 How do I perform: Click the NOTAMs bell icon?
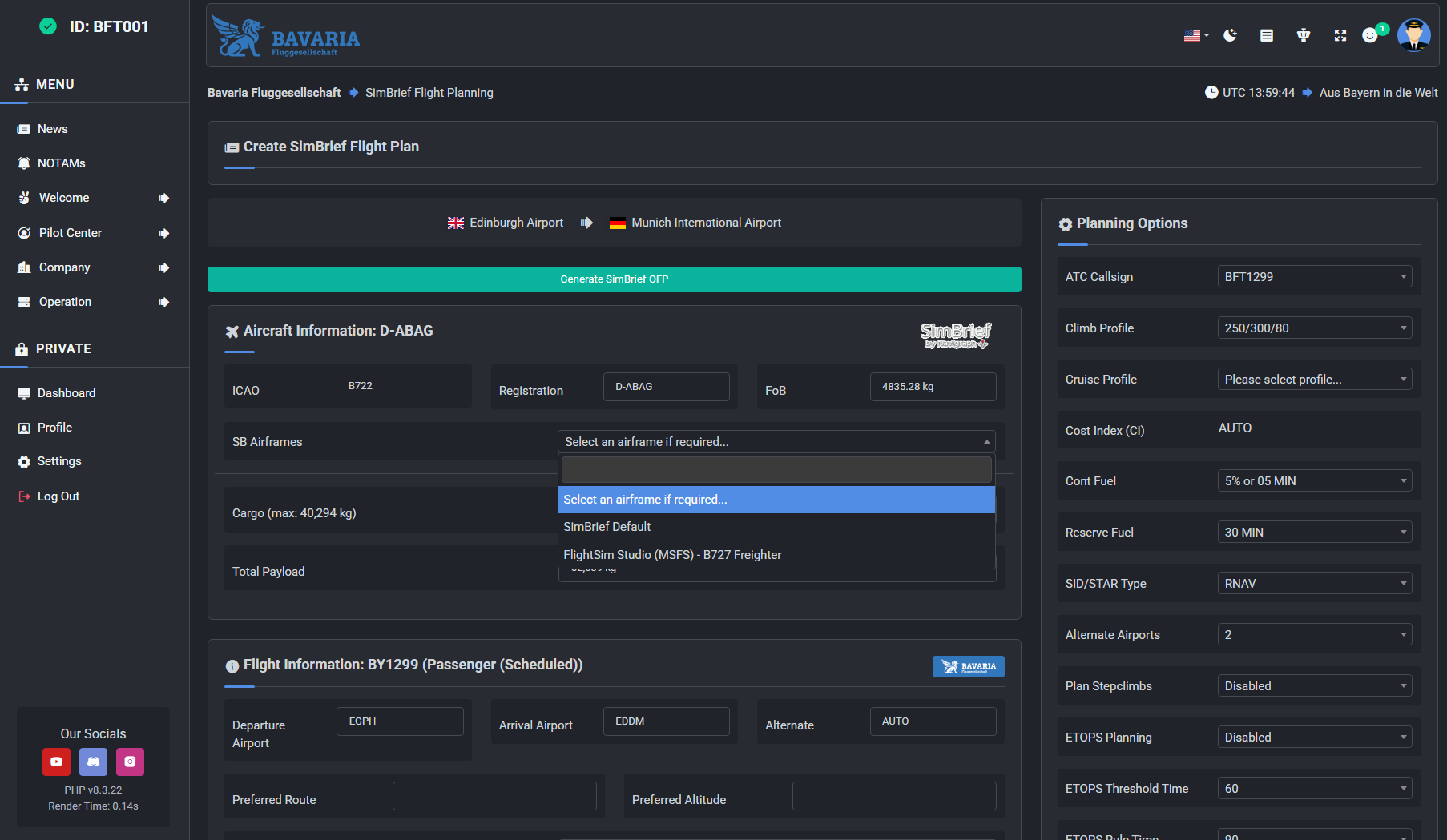coord(24,163)
